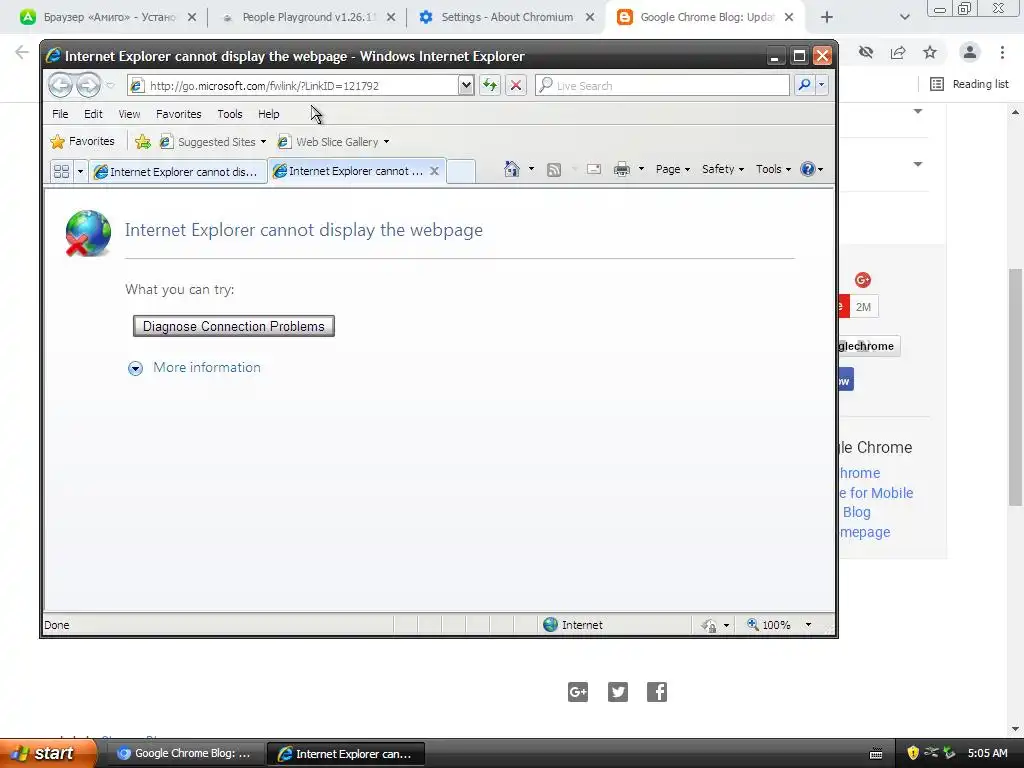This screenshot has width=1024, height=768.
Task: Open Favorites star button
Action: (x=83, y=141)
